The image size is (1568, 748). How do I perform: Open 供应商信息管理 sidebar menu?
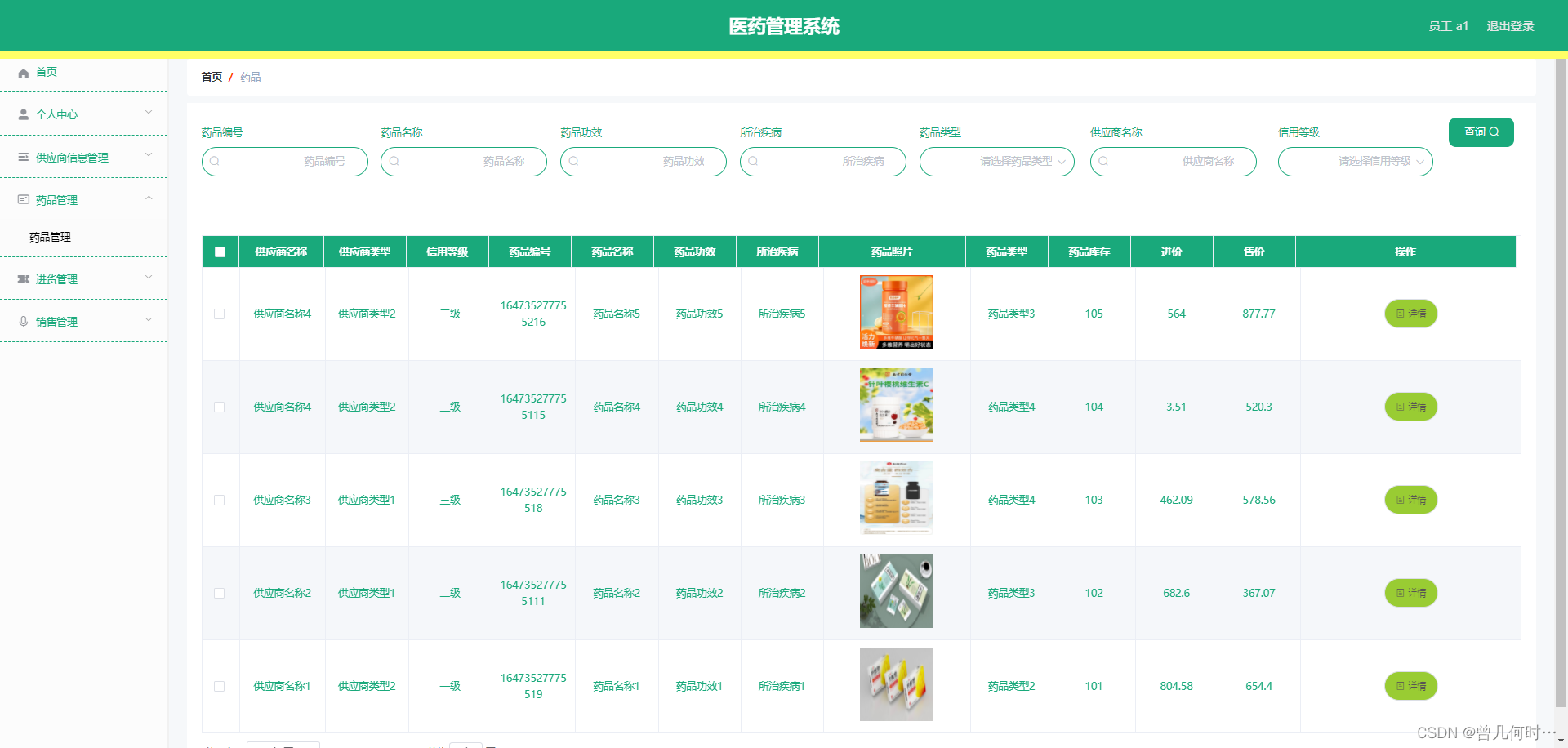pos(84,158)
